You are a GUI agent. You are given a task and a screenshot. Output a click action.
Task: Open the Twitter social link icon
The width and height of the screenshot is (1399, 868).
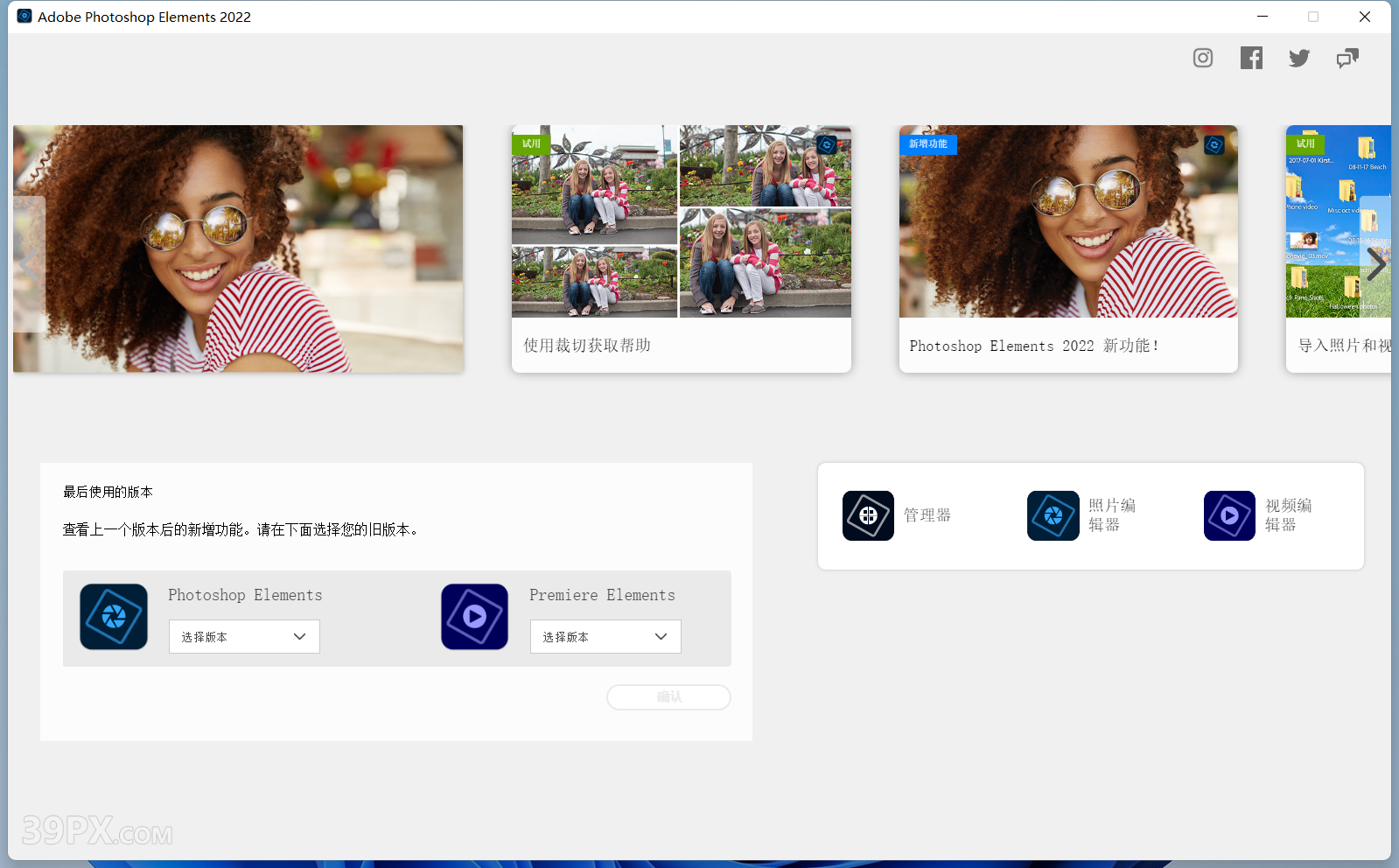click(1299, 58)
